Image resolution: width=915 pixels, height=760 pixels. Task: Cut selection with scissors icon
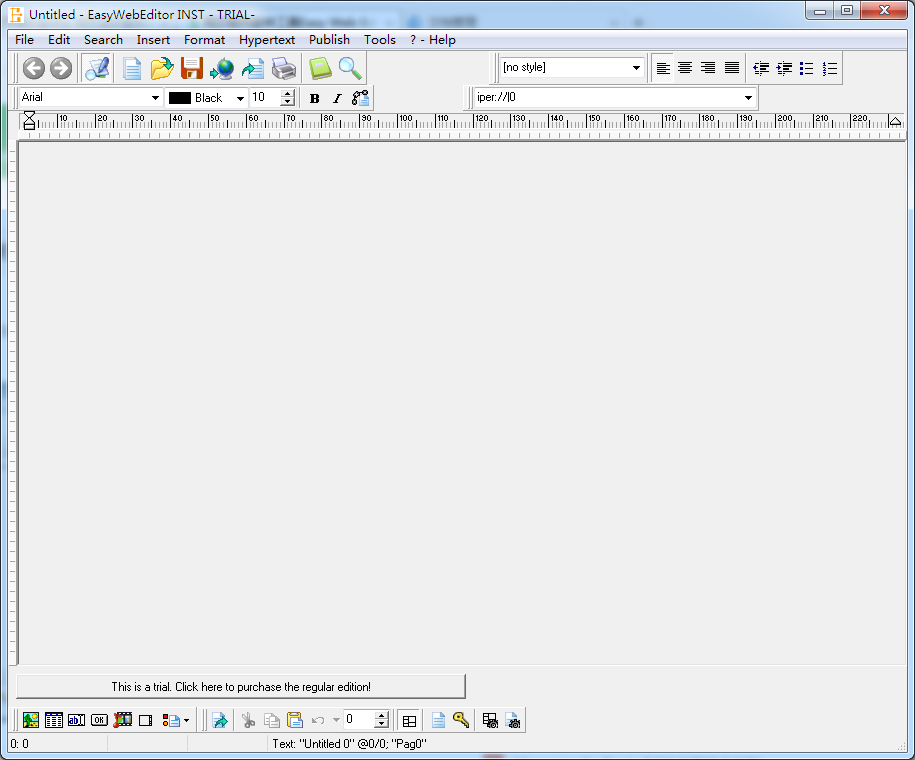point(249,720)
